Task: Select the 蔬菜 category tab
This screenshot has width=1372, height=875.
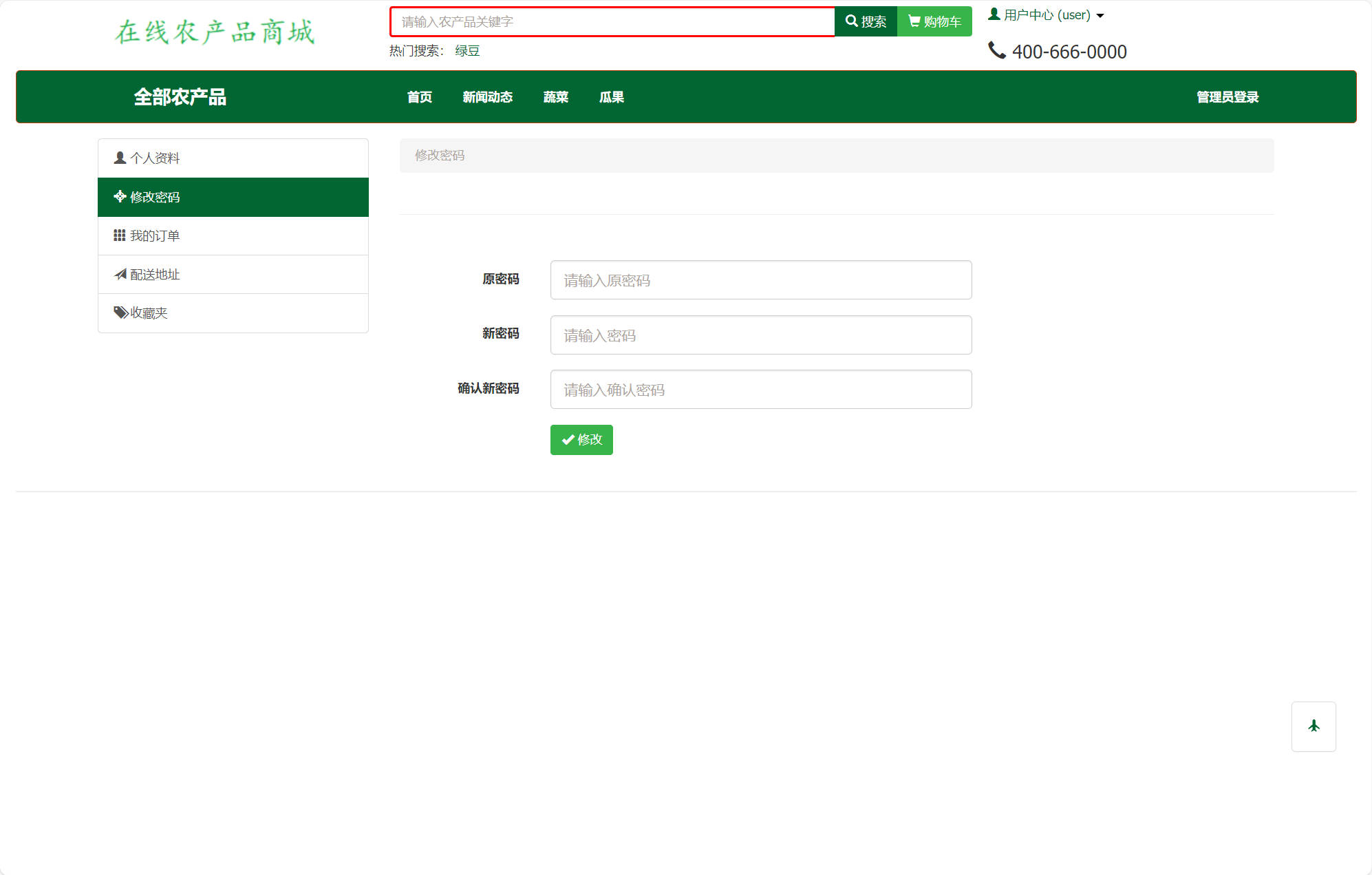Action: (555, 97)
